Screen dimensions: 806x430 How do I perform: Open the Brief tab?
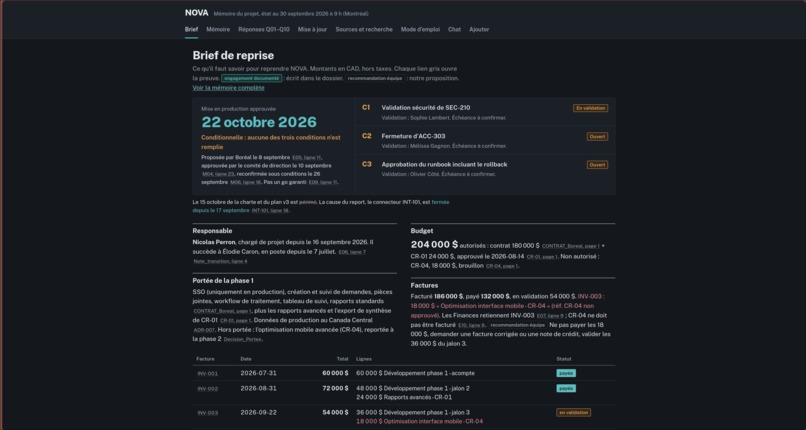(191, 29)
